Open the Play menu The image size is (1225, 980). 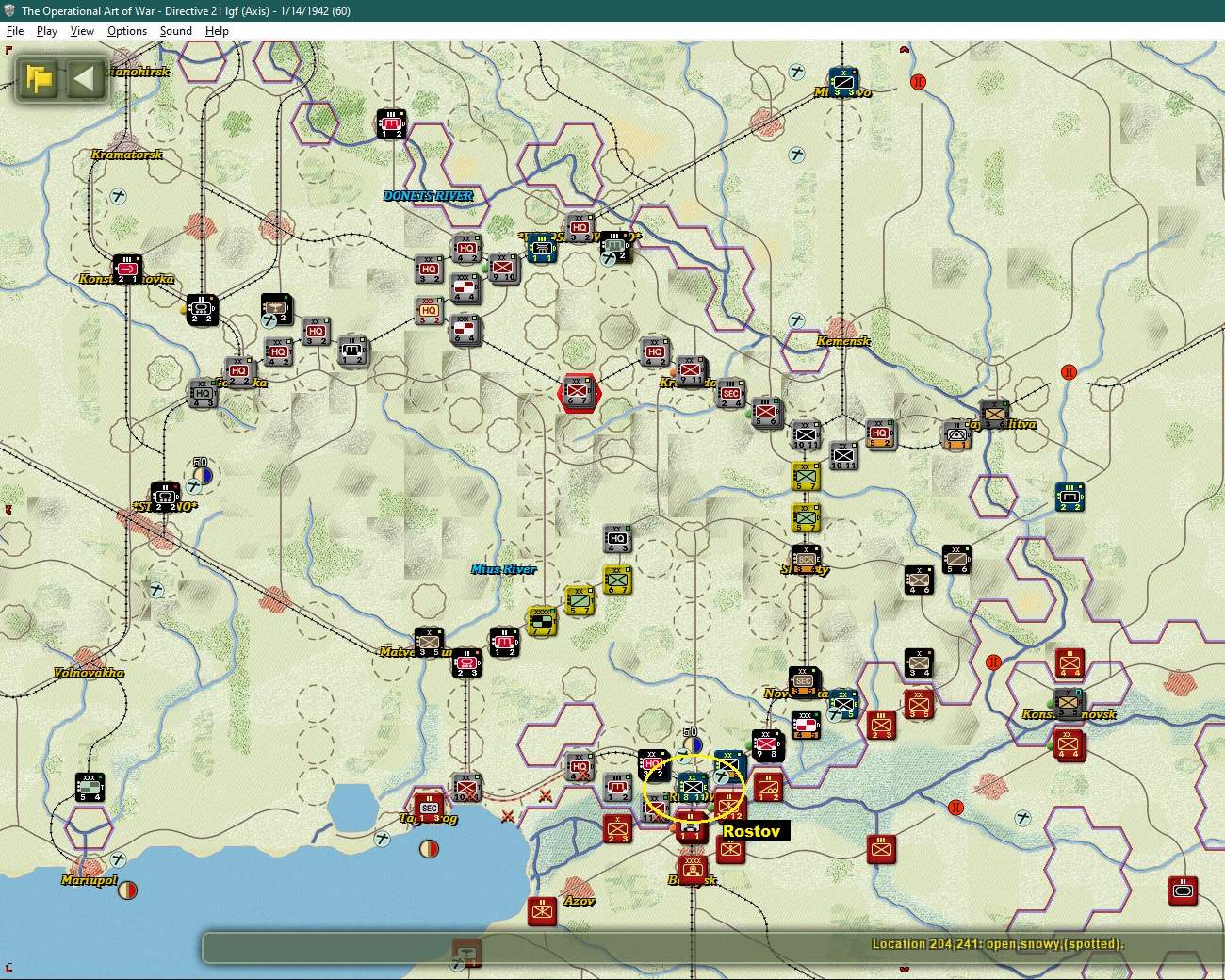click(47, 31)
